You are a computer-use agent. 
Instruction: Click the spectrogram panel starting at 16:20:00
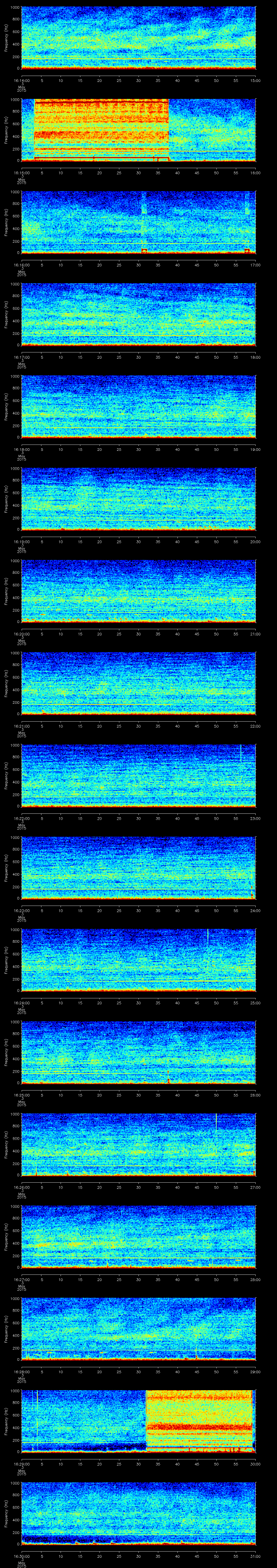(x=139, y=591)
